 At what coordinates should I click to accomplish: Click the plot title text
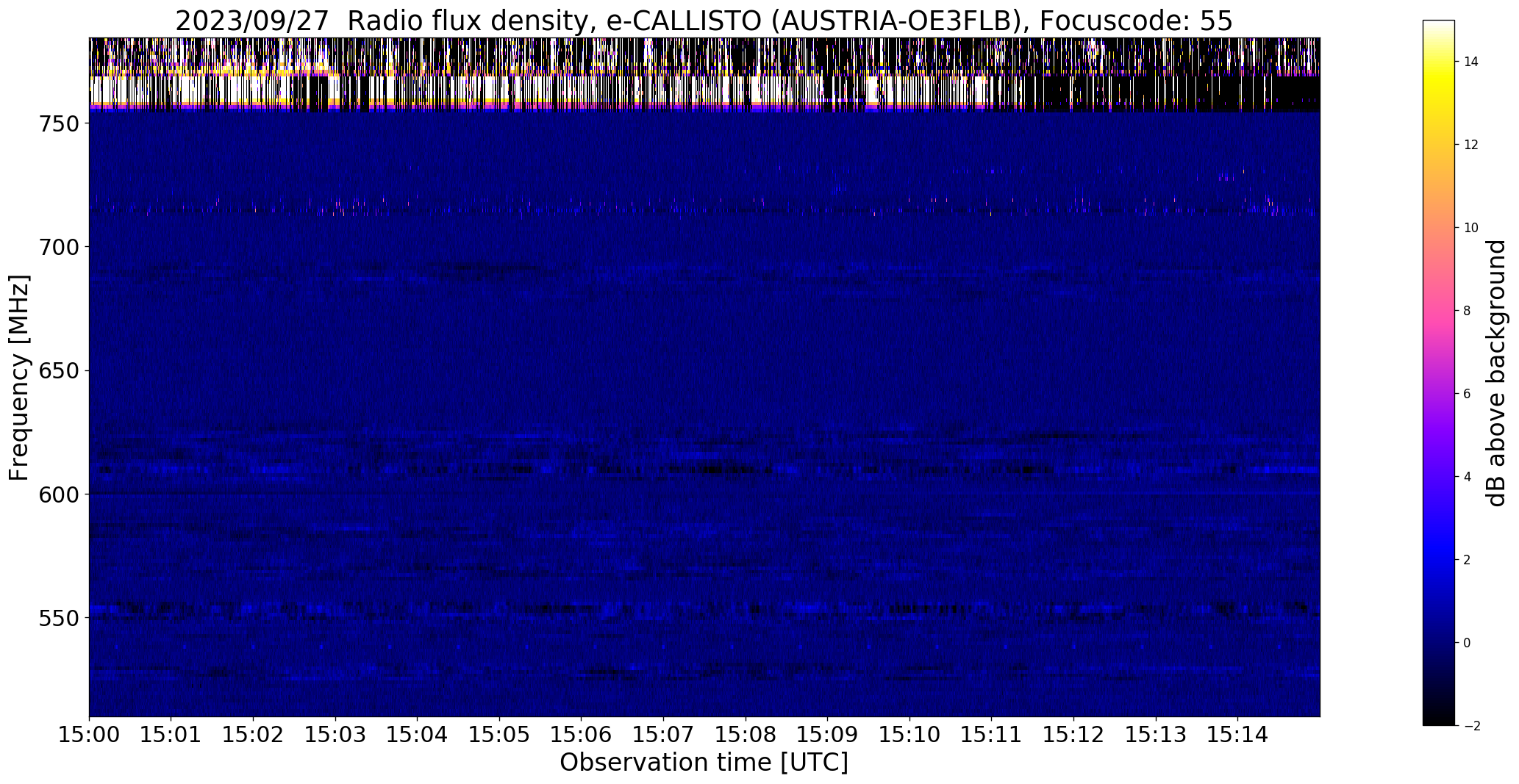coord(704,21)
